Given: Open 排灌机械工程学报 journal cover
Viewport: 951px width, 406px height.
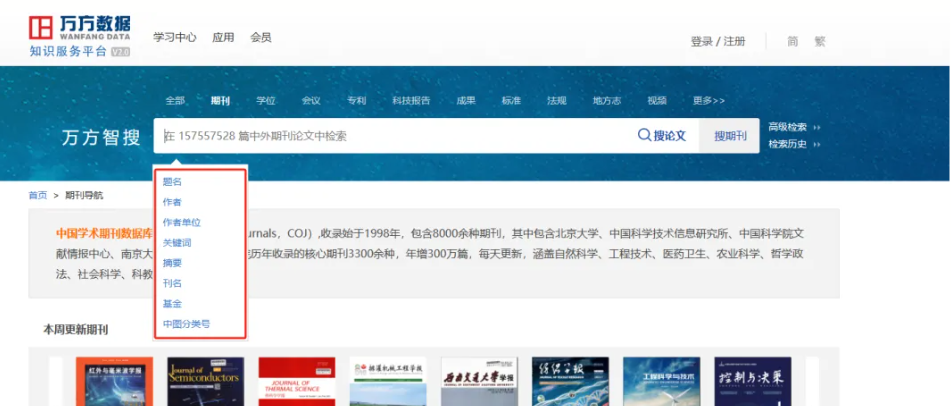Looking at the screenshot, I should pyautogui.click(x=388, y=381).
